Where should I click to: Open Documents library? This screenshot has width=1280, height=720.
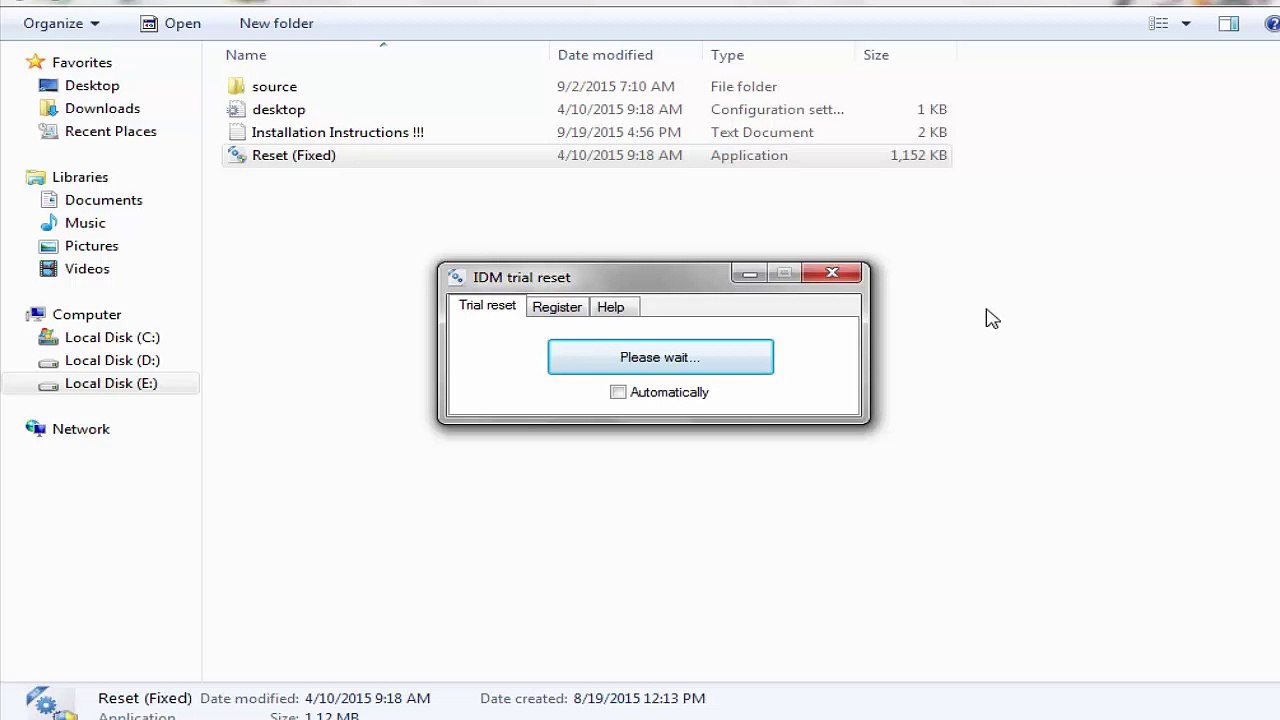coord(103,200)
